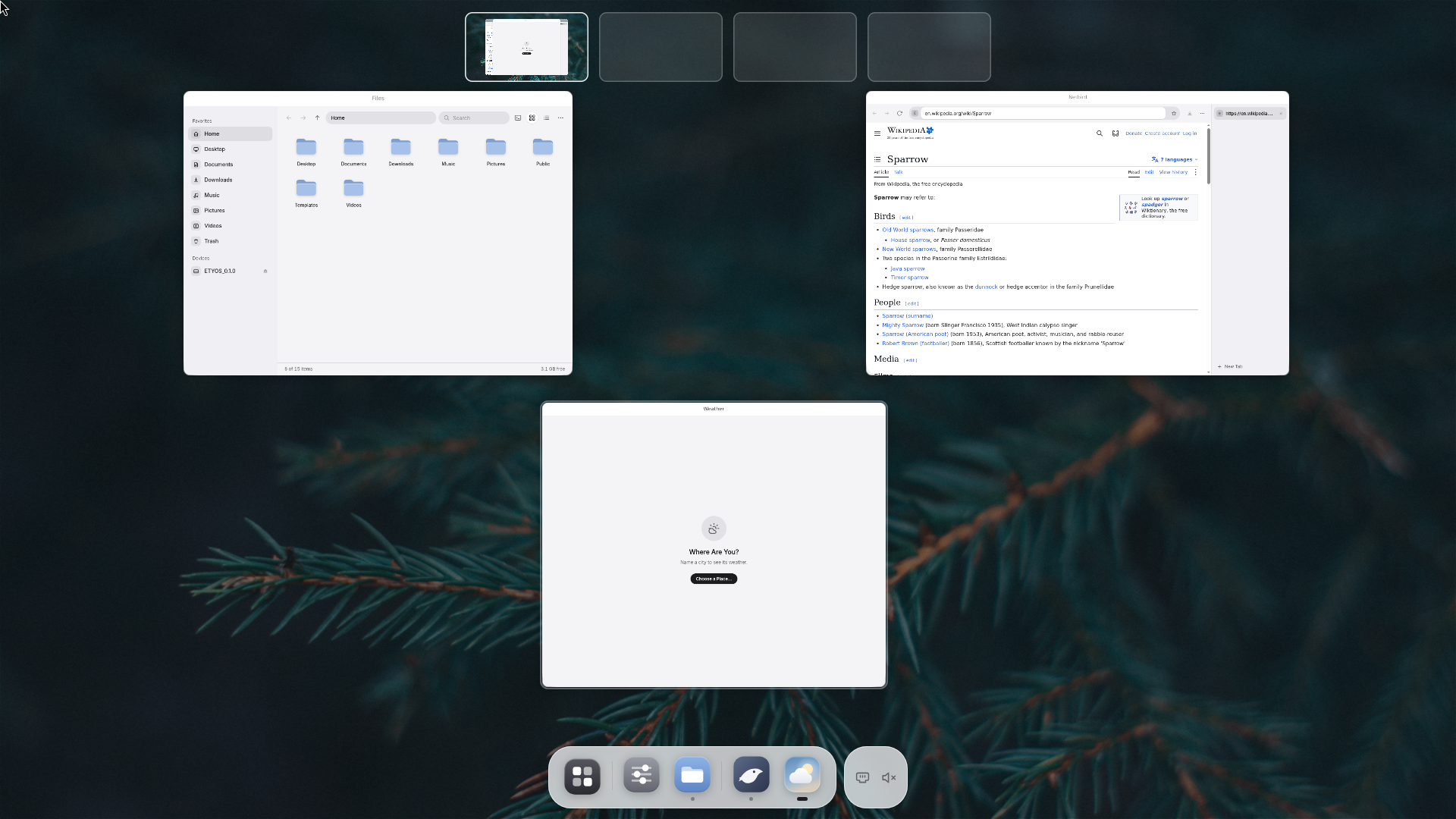The height and width of the screenshot is (819, 1456).
Task: Open Wikipedia hamburger main menu
Action: click(877, 133)
